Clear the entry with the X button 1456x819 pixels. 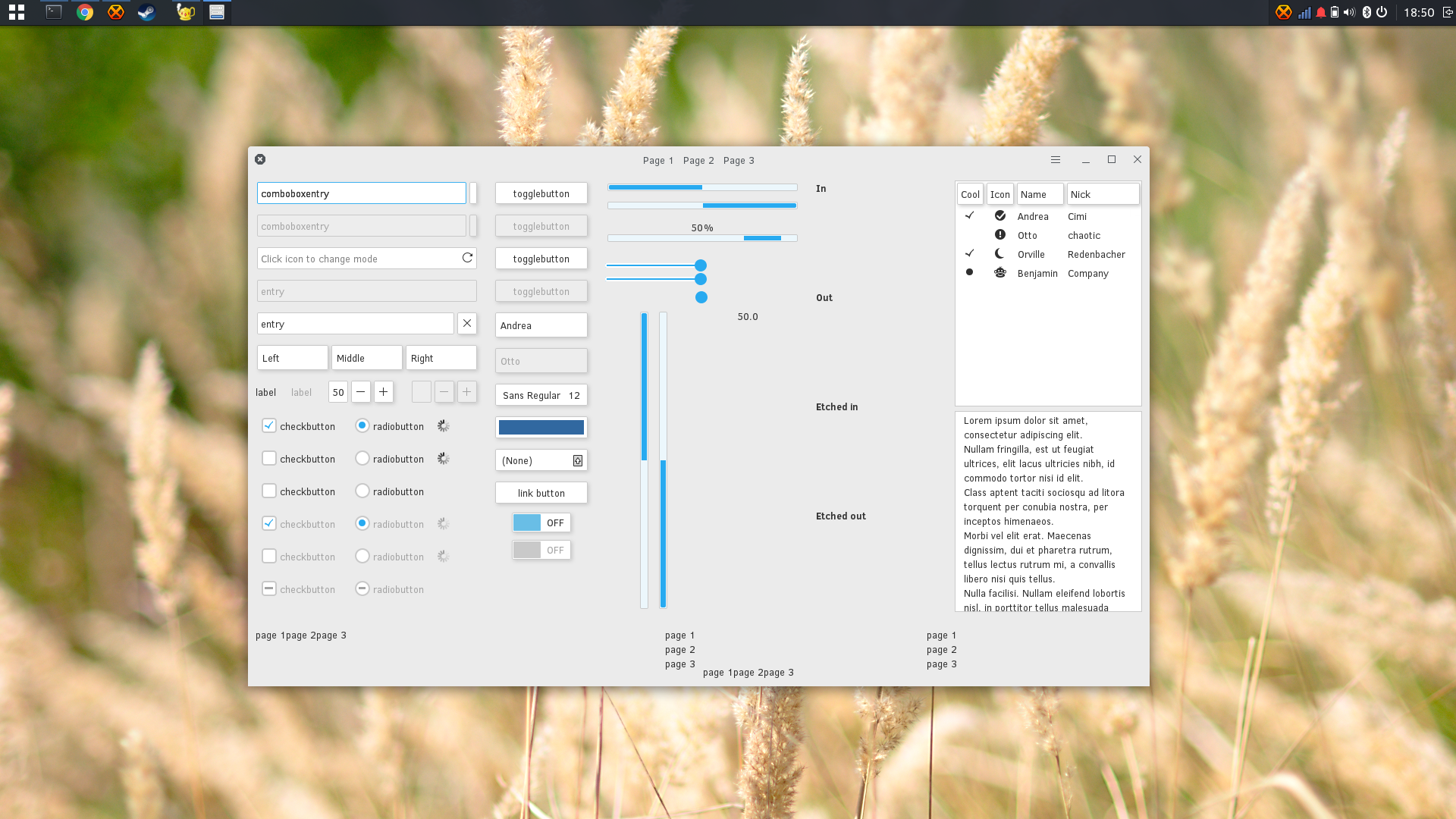point(467,323)
